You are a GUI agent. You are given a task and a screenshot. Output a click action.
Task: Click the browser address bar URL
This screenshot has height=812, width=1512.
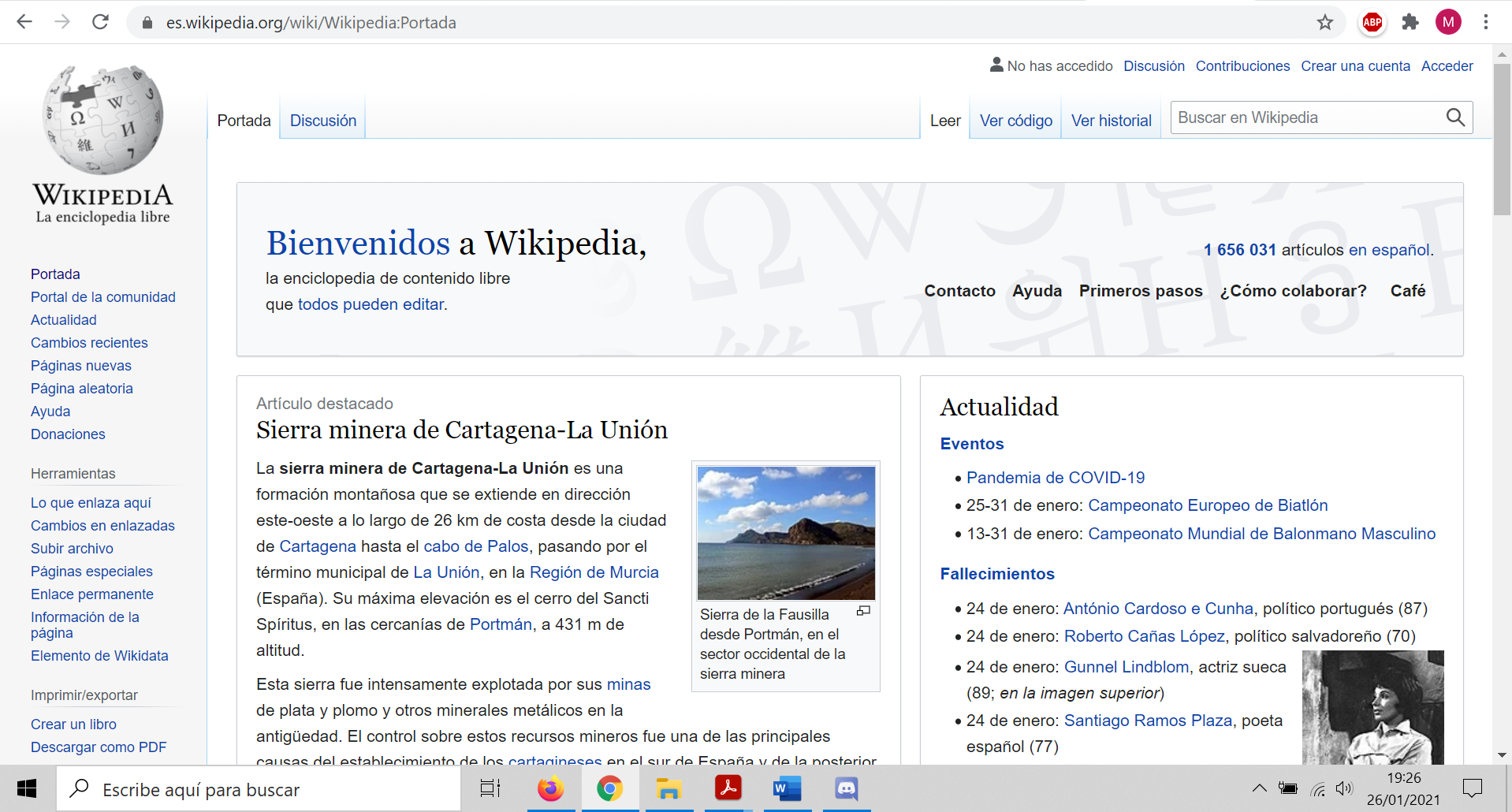coord(311,23)
